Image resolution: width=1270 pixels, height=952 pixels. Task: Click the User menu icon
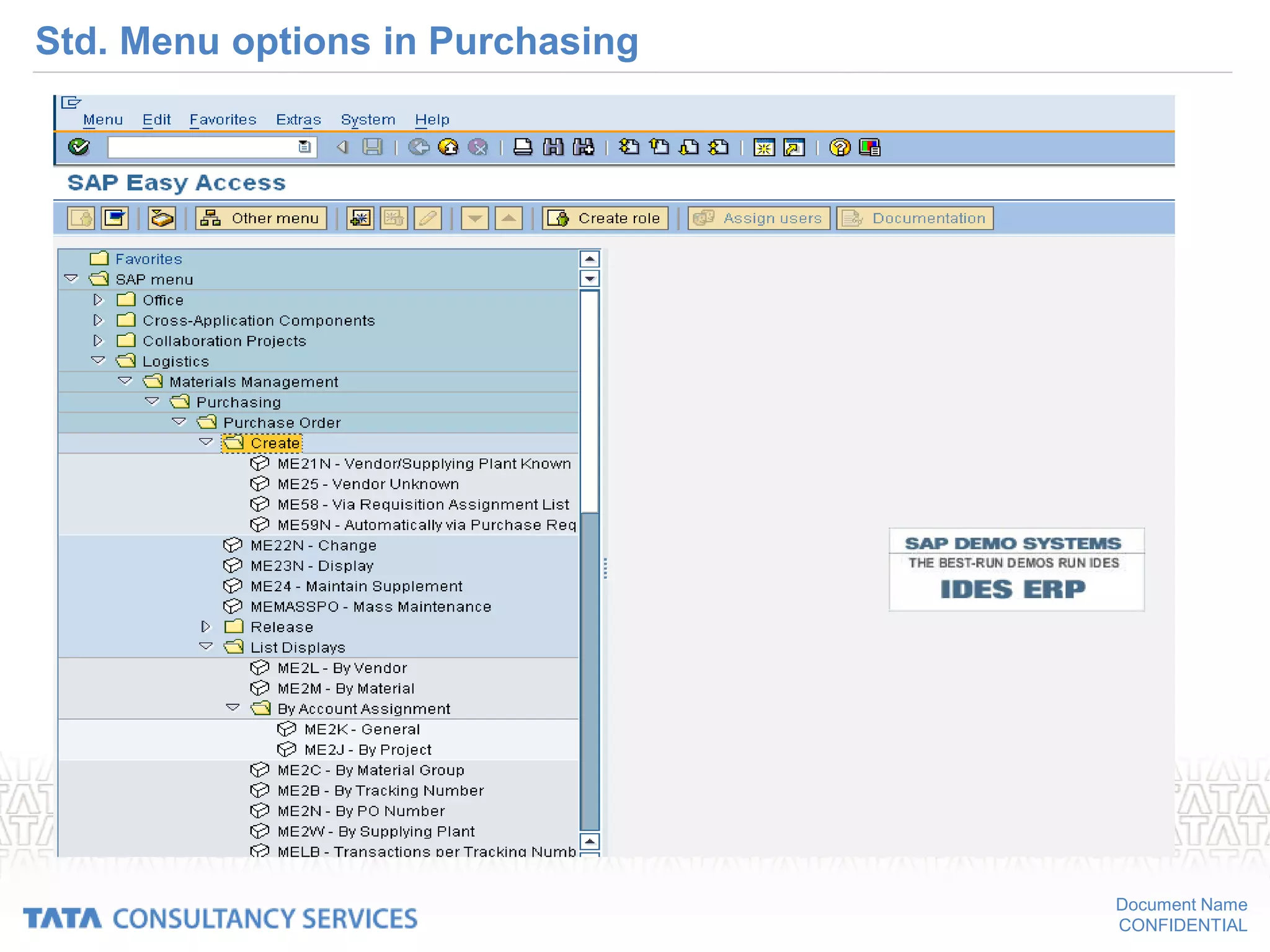(x=81, y=218)
